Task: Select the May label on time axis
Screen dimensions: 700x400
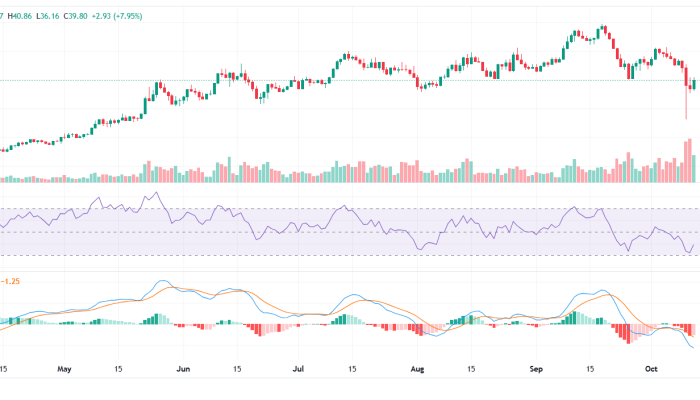Action: click(66, 369)
